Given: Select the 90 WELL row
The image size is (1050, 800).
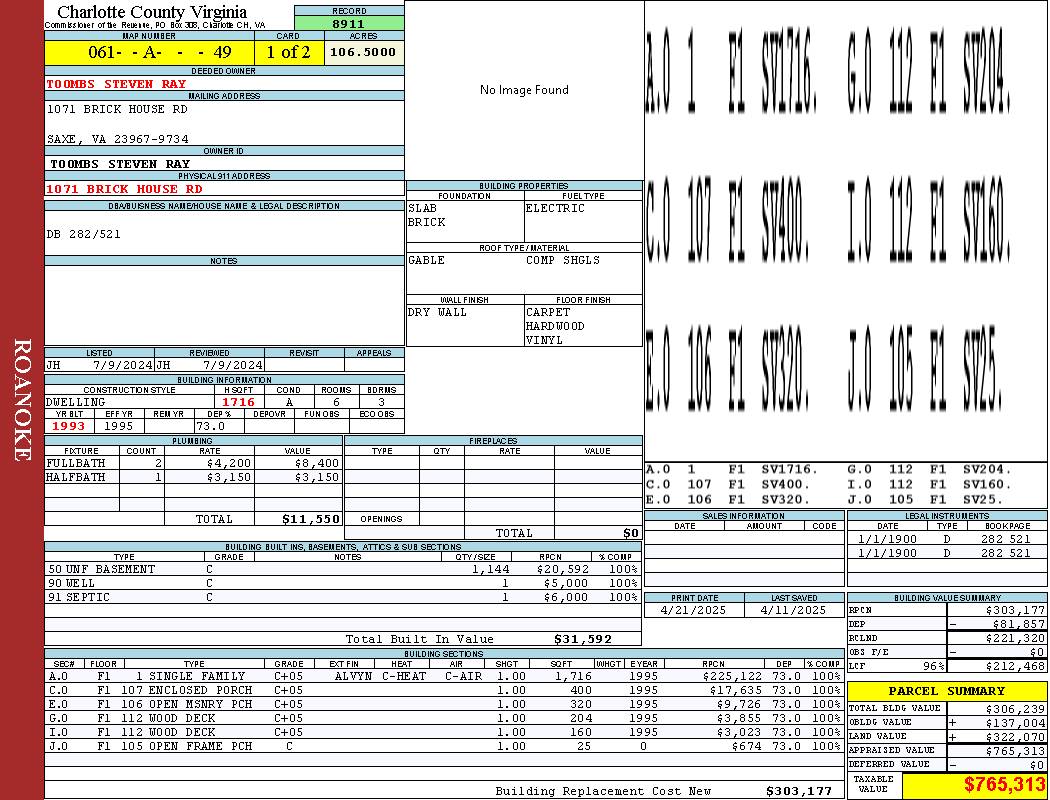Looking at the screenshot, I should [343, 583].
